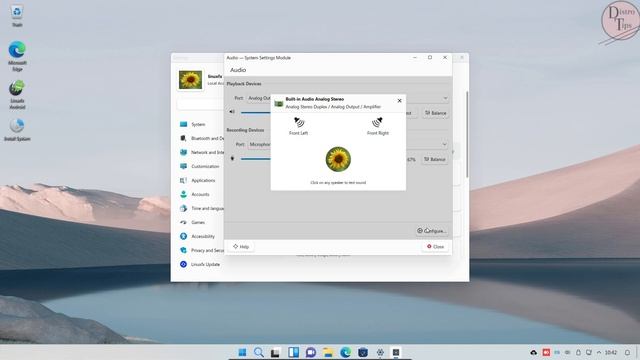Adjust the playback volume slider
This screenshot has height=360, width=640.
click(256, 112)
